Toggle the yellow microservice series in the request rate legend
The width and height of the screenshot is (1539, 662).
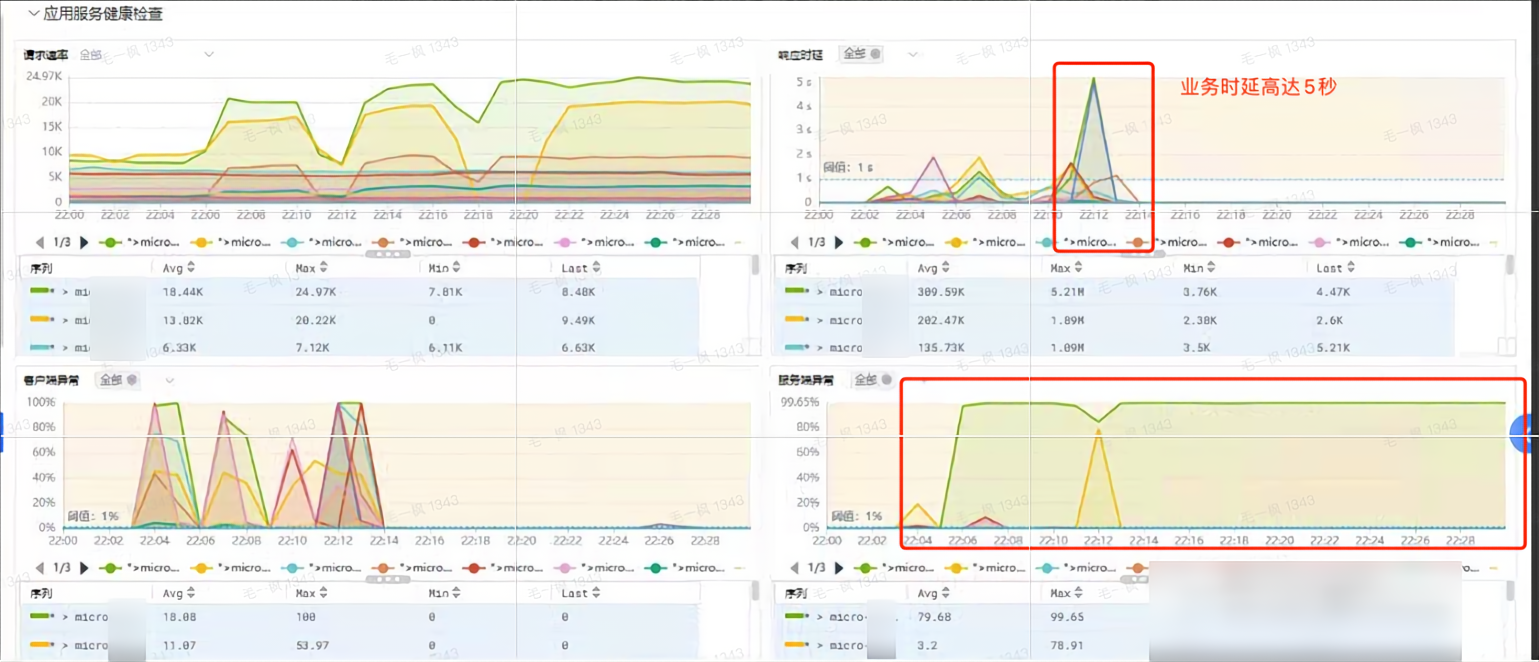202,242
